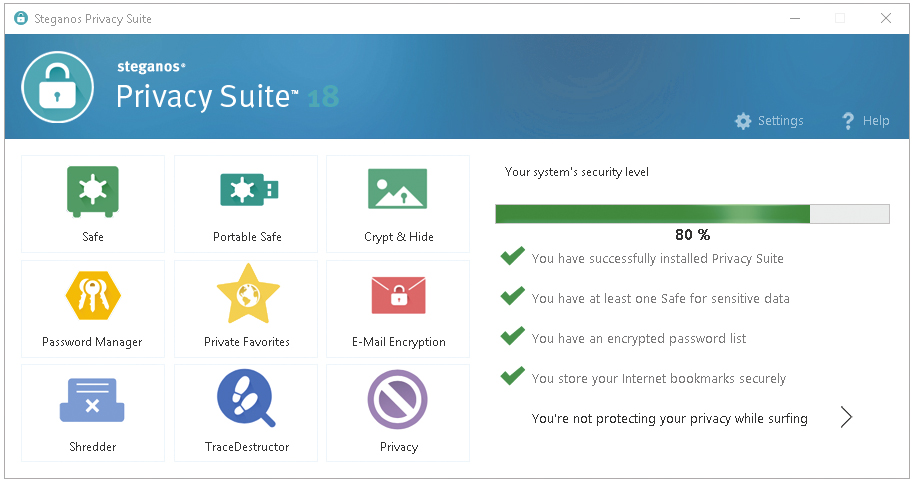Click the Help question mark icon
Image resolution: width=914 pixels, height=487 pixels.
(848, 121)
